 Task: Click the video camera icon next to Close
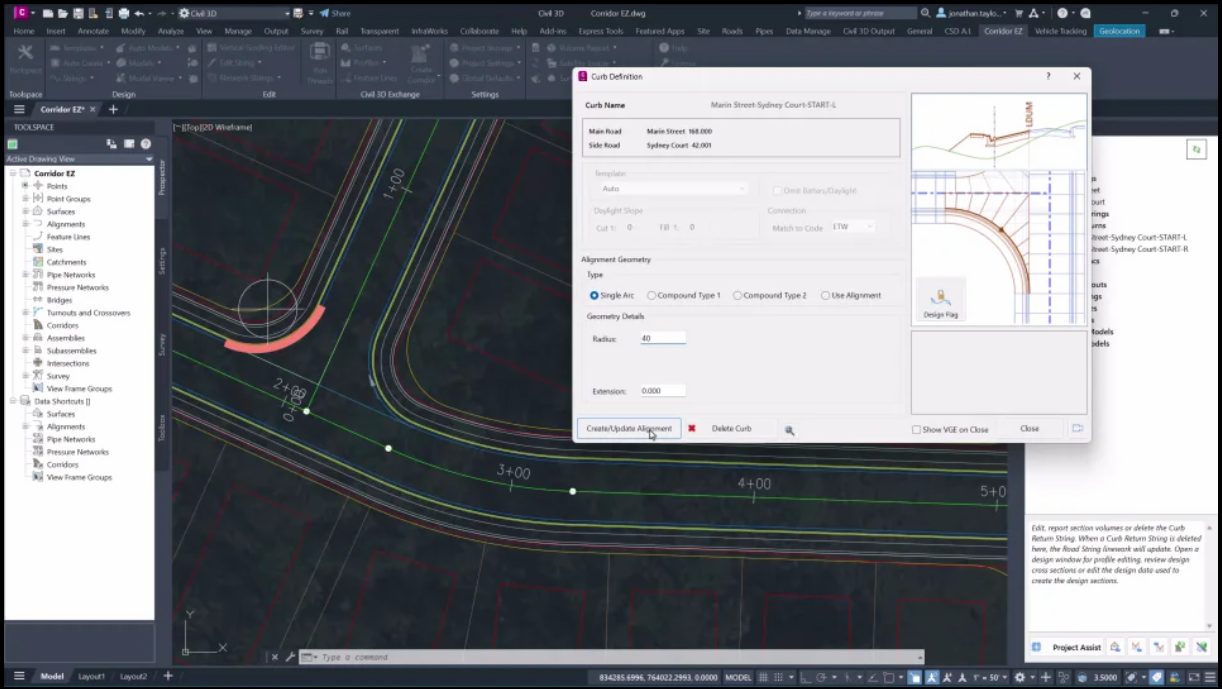pos(1077,428)
